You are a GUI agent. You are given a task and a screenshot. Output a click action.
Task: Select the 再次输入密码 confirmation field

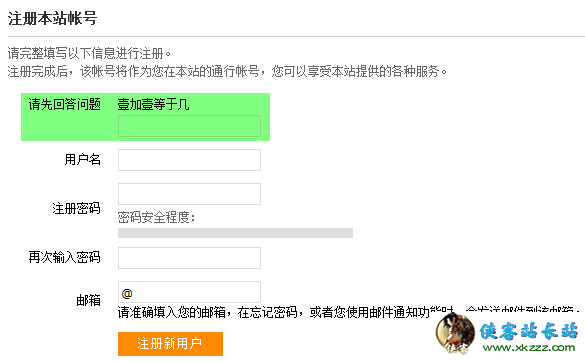click(189, 258)
